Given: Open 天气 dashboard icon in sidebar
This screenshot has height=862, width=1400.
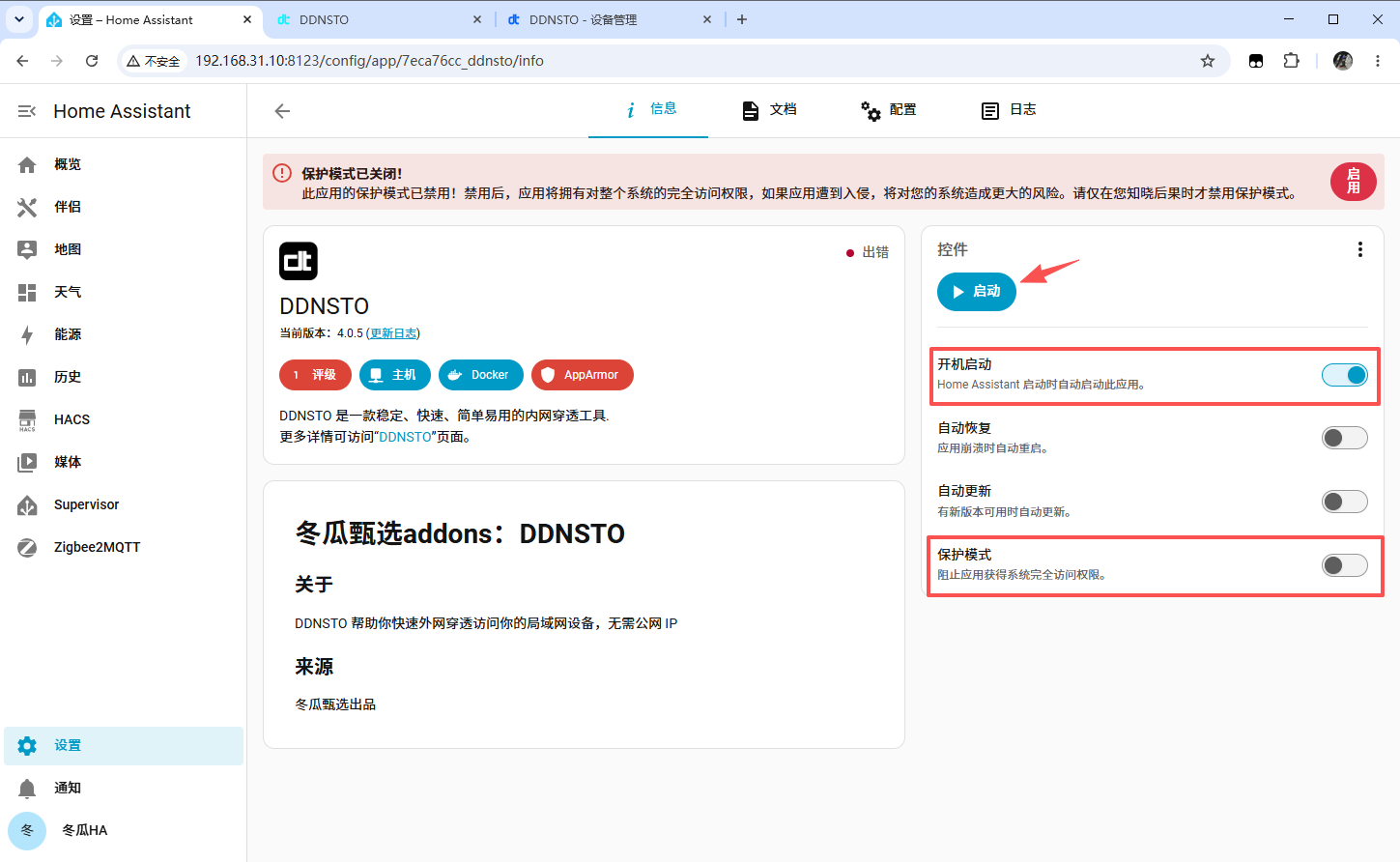Looking at the screenshot, I should coord(27,292).
